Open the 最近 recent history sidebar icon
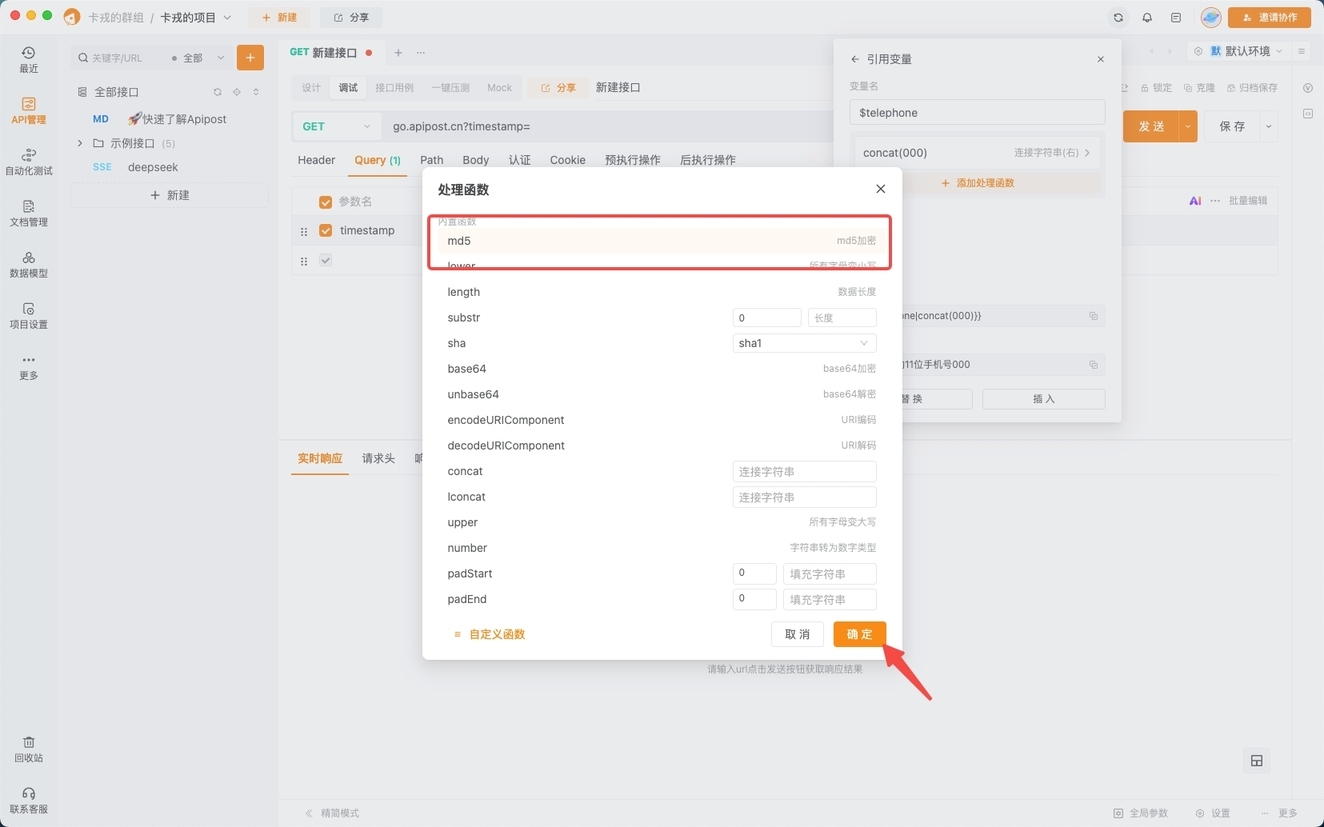The height and width of the screenshot is (827, 1324). [x=28, y=59]
